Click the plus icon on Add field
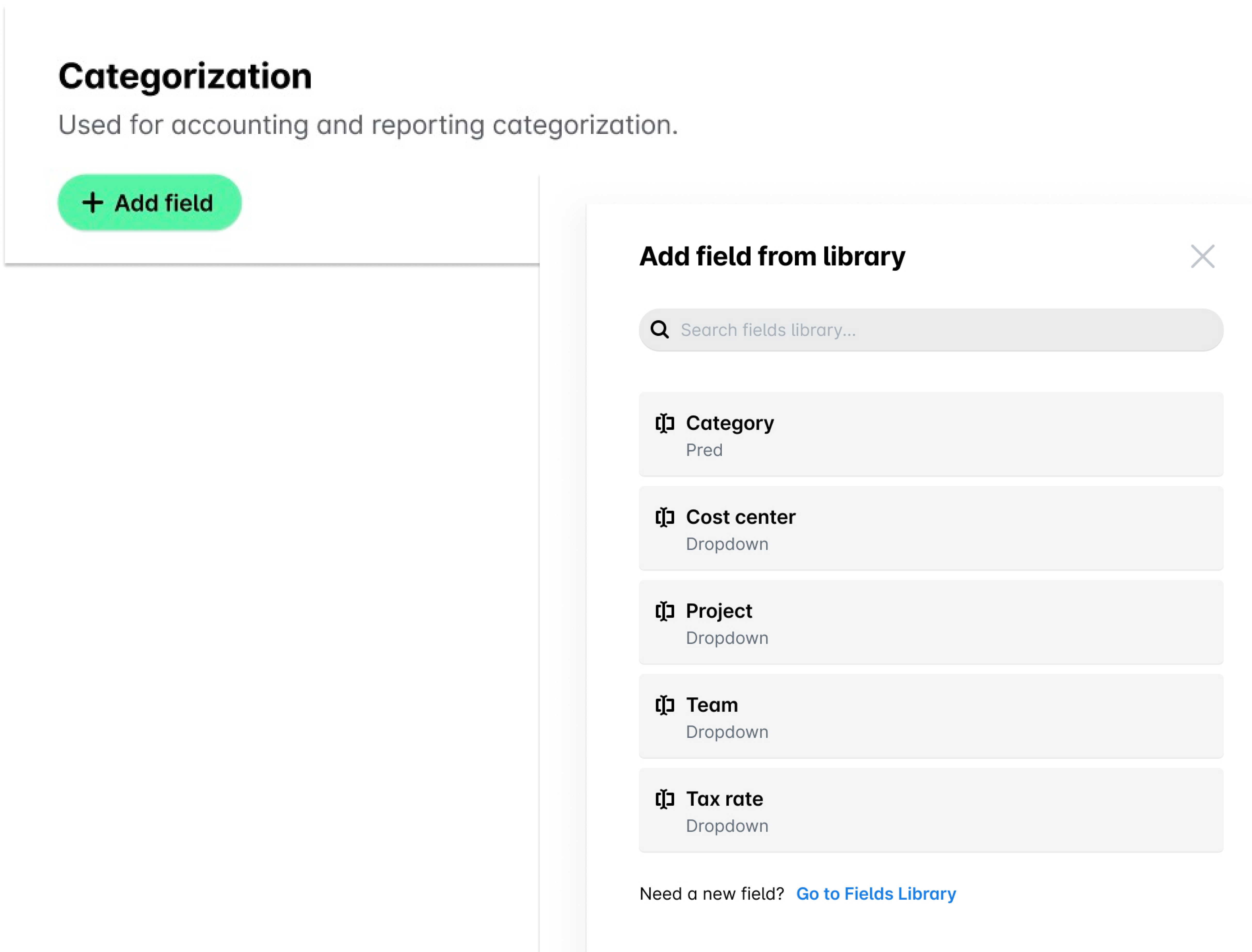The width and height of the screenshot is (1252, 952). (93, 202)
